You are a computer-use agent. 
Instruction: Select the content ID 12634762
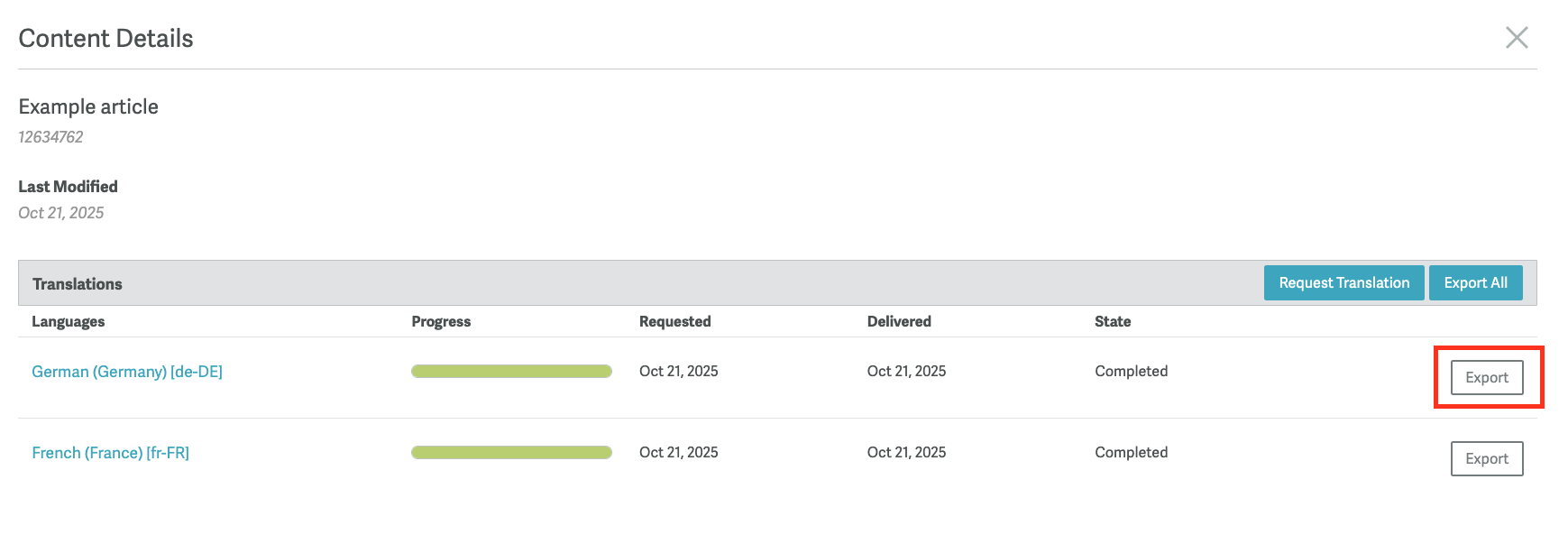[50, 137]
